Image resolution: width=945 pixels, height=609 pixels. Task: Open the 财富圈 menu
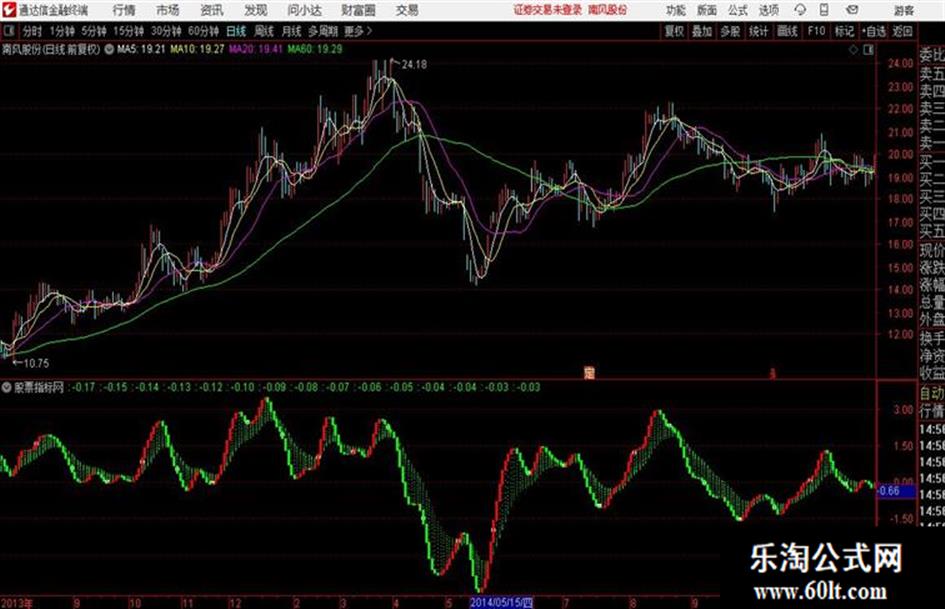(x=358, y=10)
